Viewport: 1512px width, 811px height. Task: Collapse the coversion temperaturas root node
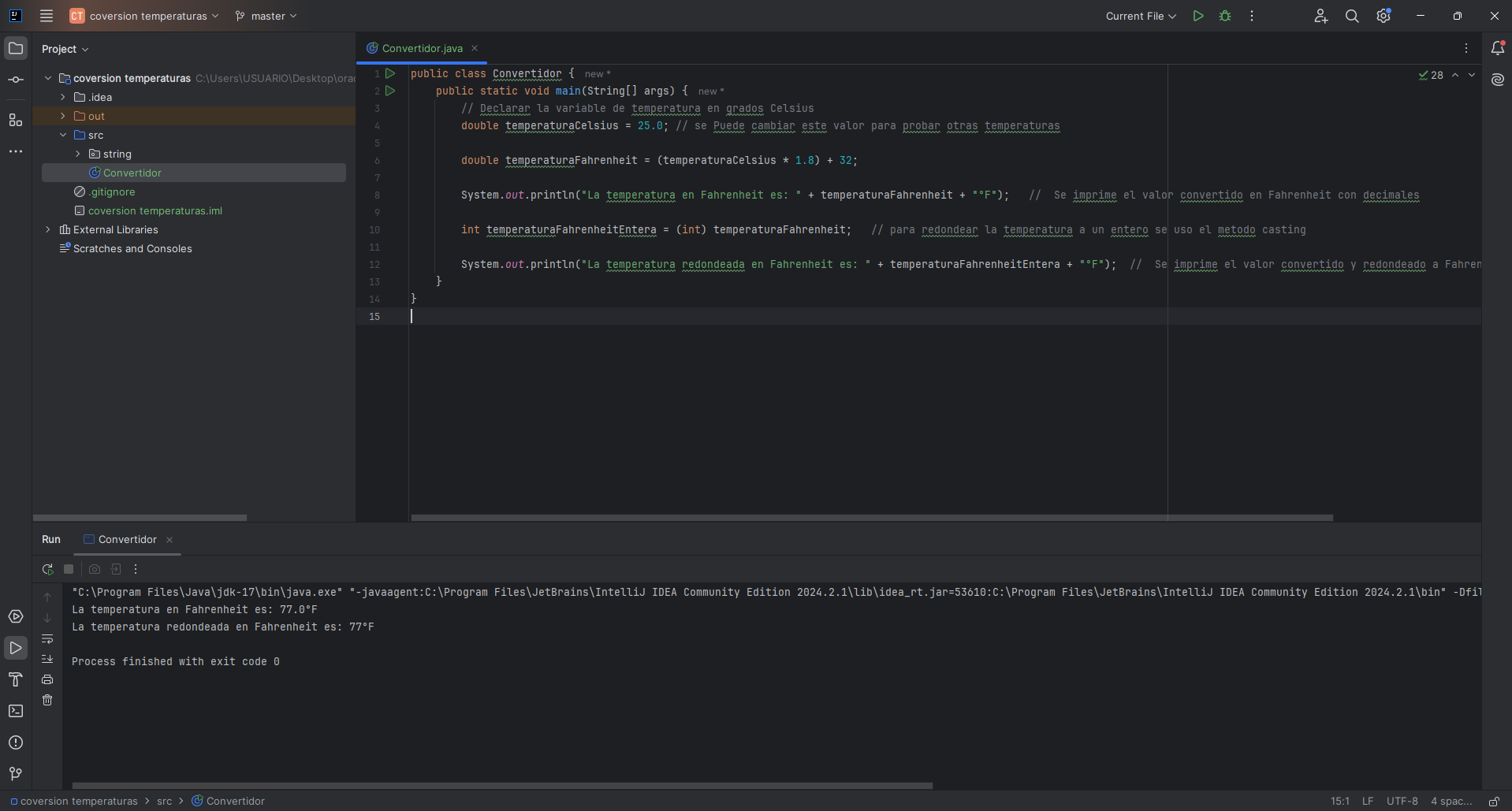pos(48,78)
